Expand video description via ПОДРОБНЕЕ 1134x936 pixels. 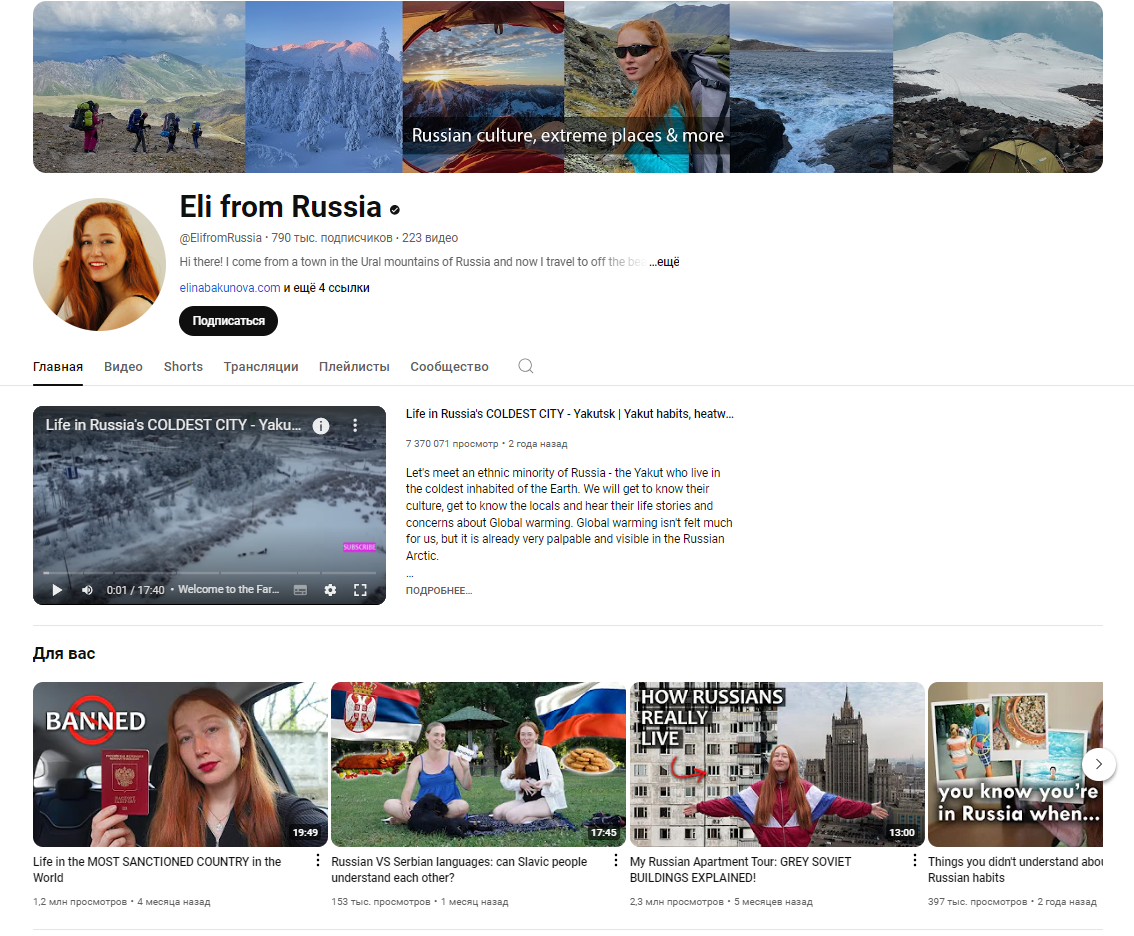tap(439, 591)
